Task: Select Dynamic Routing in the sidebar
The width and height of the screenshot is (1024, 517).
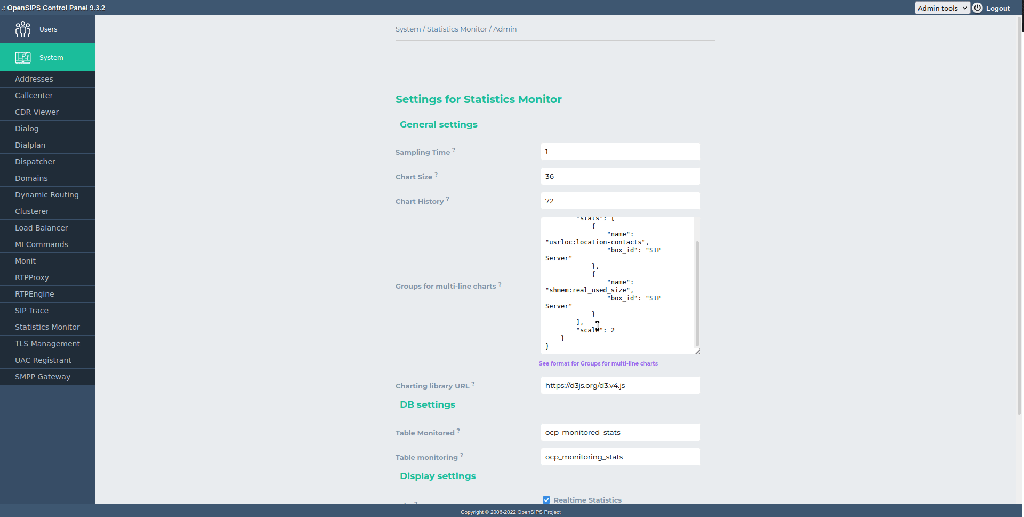Action: pos(46,194)
